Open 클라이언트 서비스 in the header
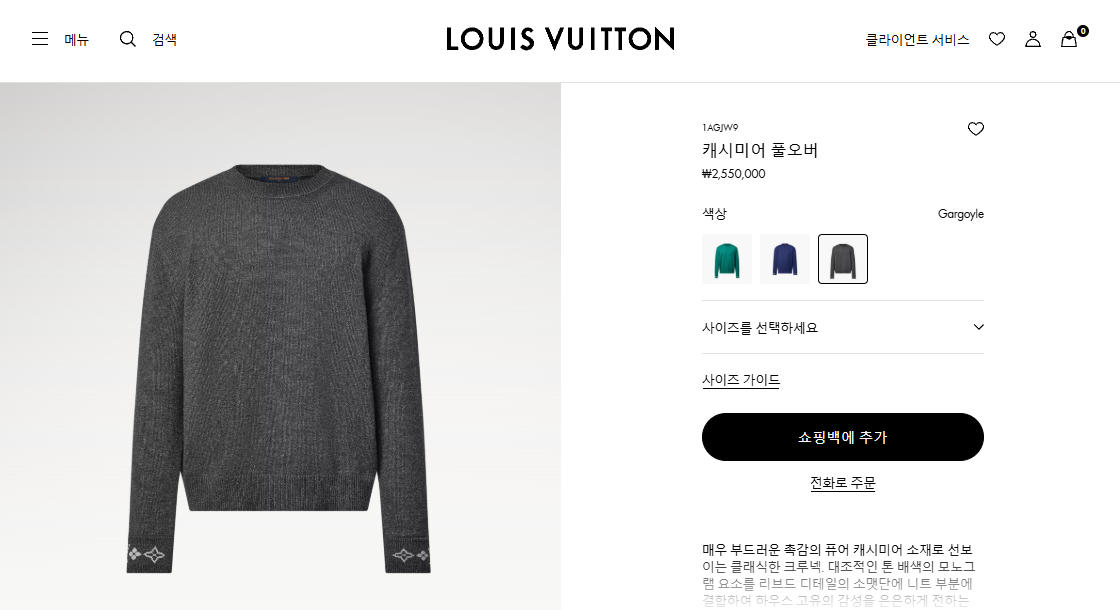Viewport: 1120px width, 610px height. [917, 39]
